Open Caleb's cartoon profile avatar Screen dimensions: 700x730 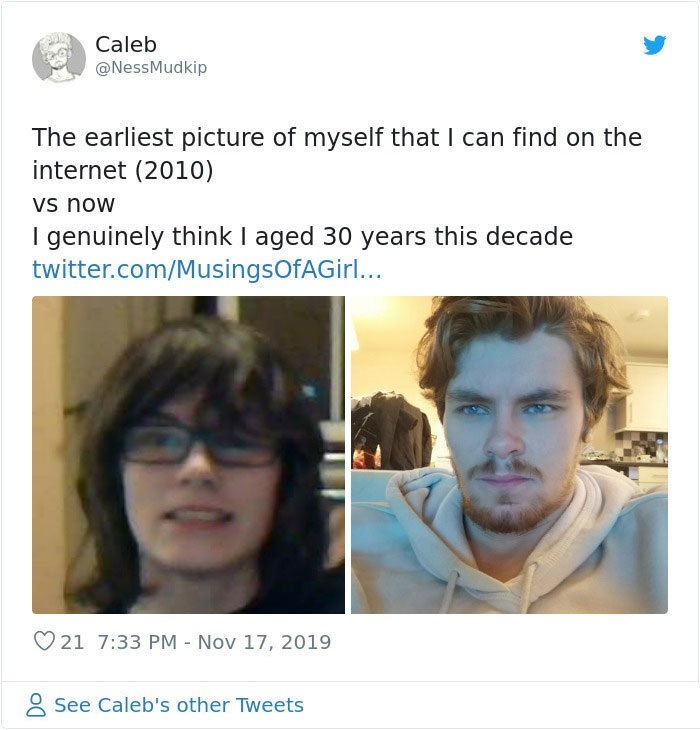point(59,58)
